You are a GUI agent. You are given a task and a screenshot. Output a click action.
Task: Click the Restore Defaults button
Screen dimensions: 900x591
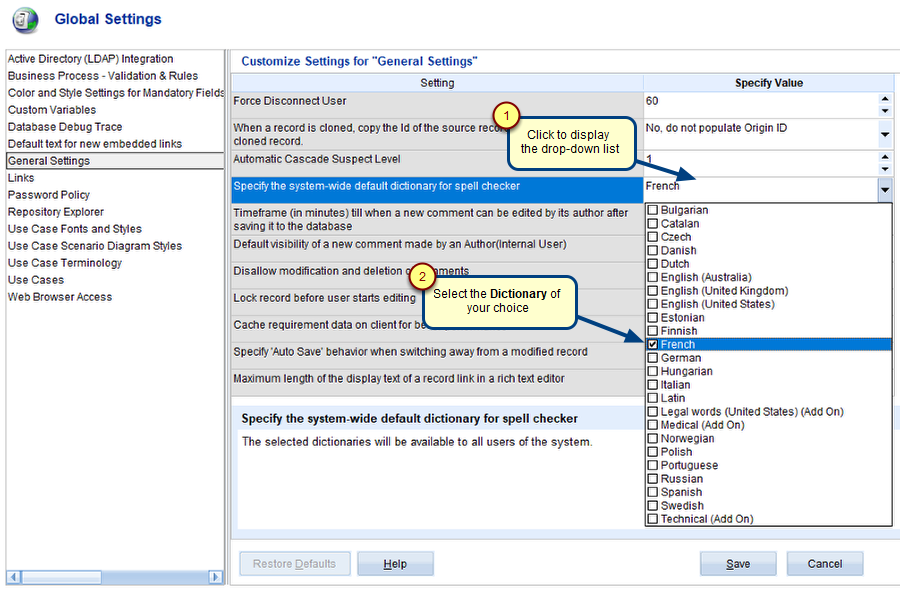[294, 564]
